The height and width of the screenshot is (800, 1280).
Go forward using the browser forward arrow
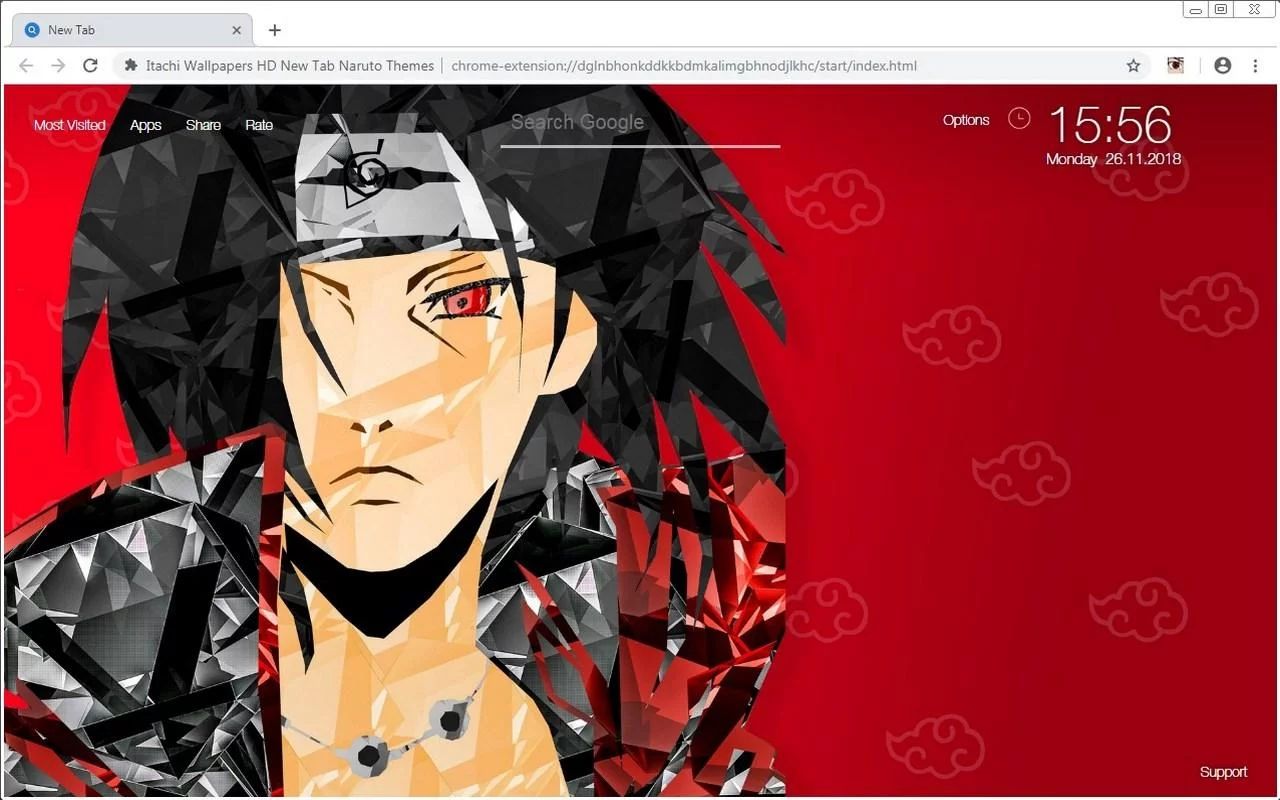(58, 65)
